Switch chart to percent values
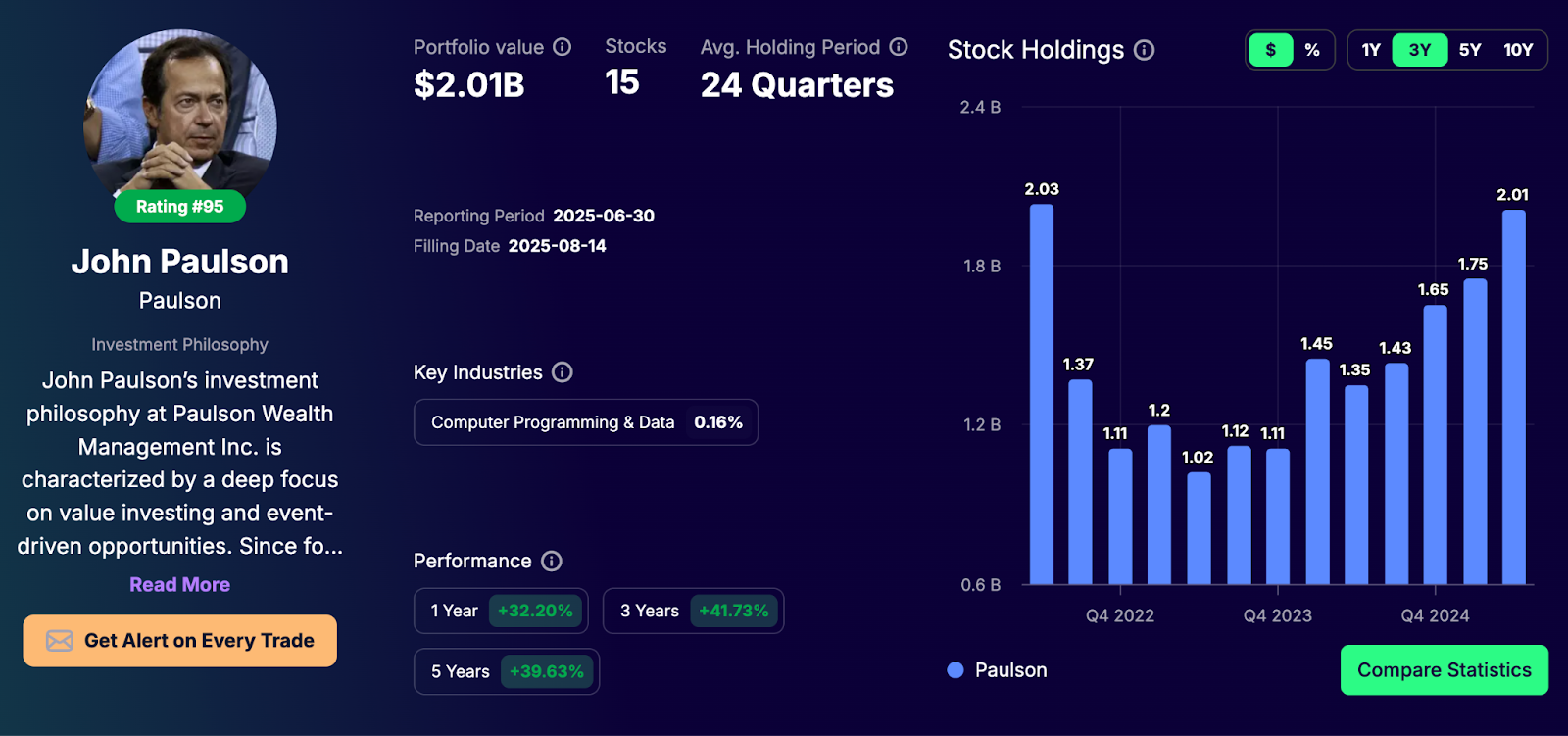This screenshot has width=1568, height=736. tap(1312, 50)
